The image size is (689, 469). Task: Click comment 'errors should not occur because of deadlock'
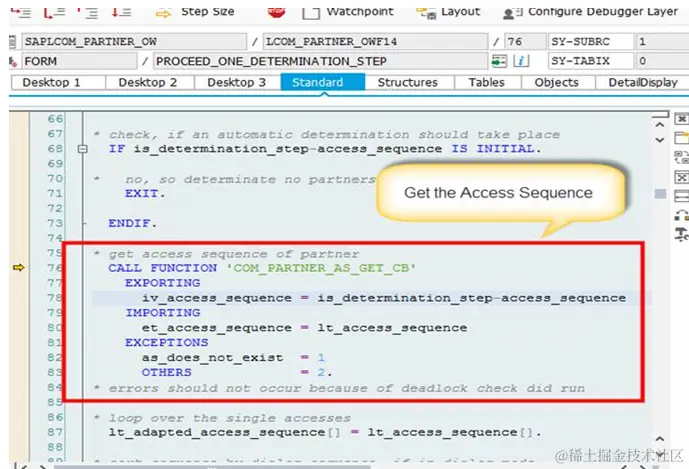pos(288,388)
